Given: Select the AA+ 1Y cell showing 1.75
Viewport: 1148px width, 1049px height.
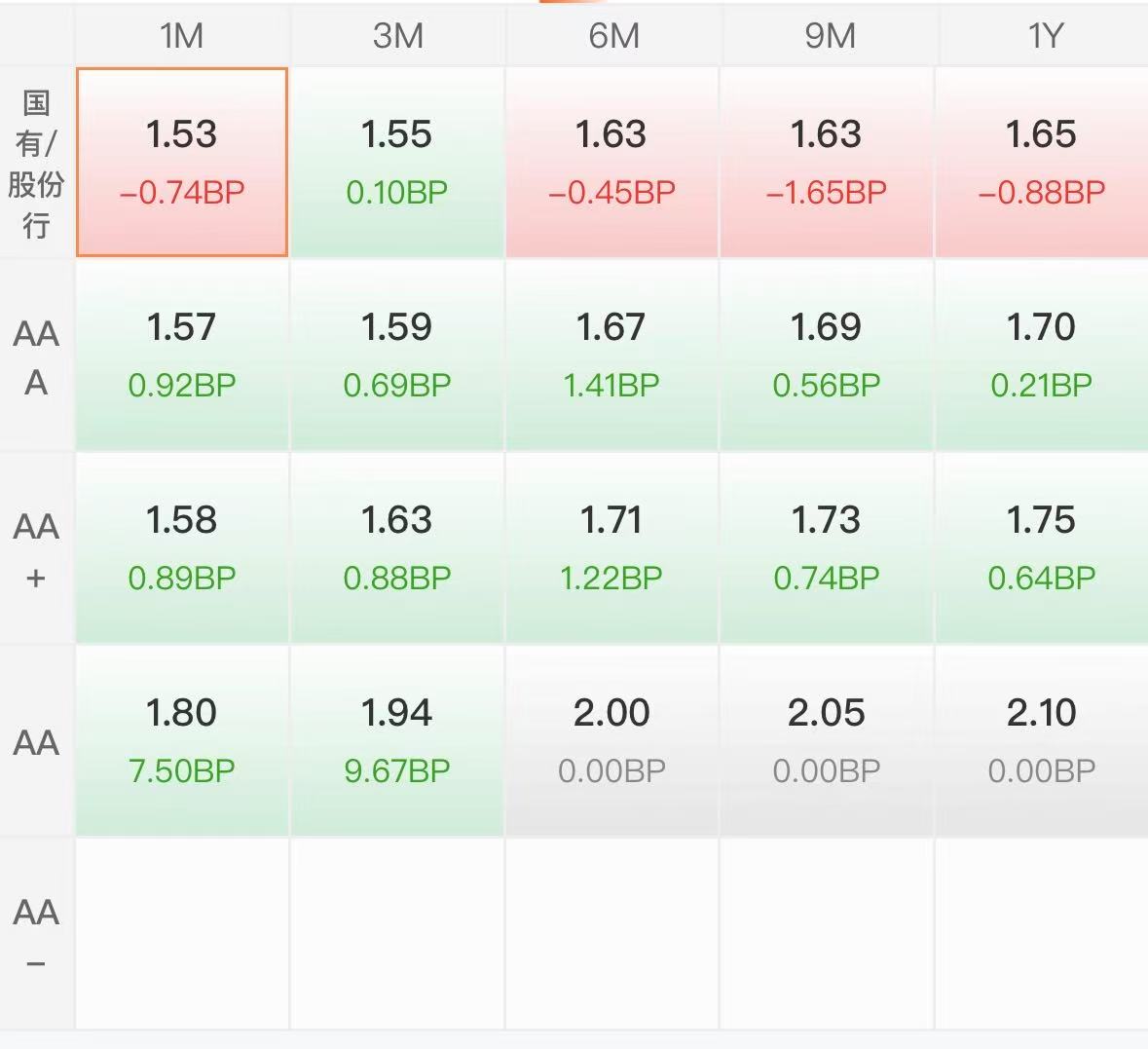Looking at the screenshot, I should click(x=1042, y=548).
